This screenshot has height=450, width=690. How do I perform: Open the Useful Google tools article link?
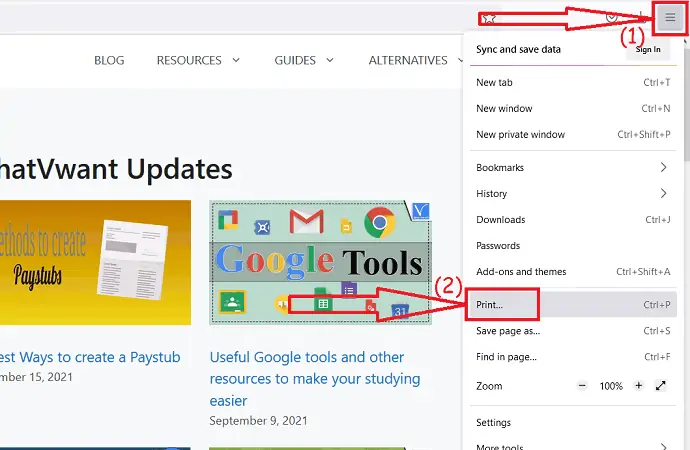tap(315, 379)
